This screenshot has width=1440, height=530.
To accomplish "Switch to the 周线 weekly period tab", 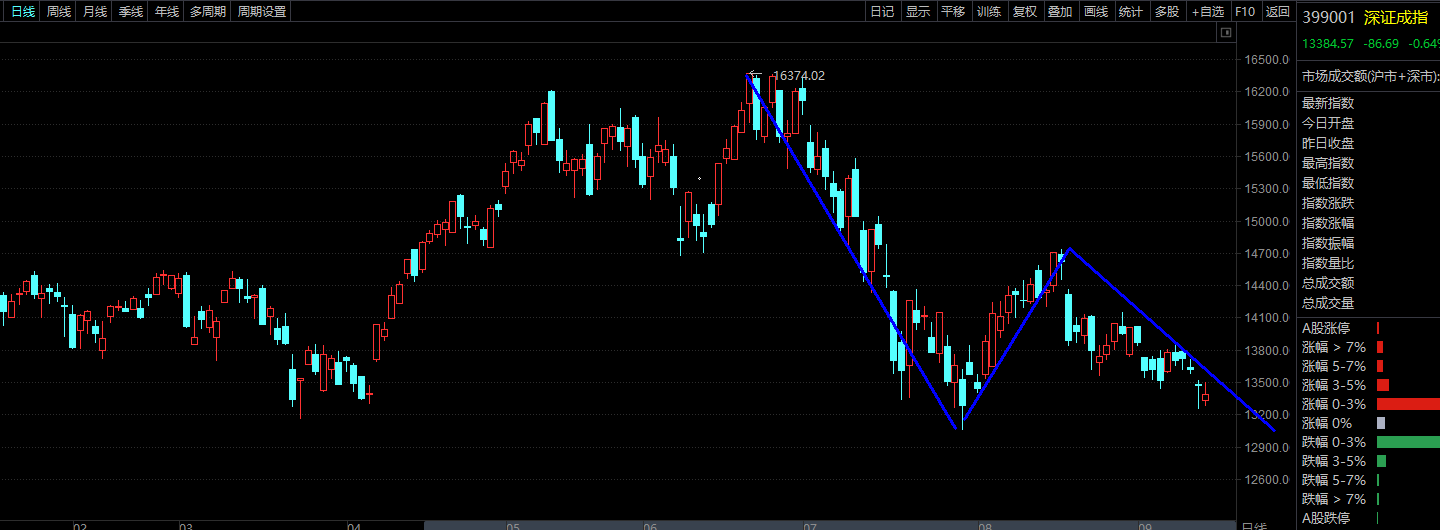I will (x=59, y=12).
